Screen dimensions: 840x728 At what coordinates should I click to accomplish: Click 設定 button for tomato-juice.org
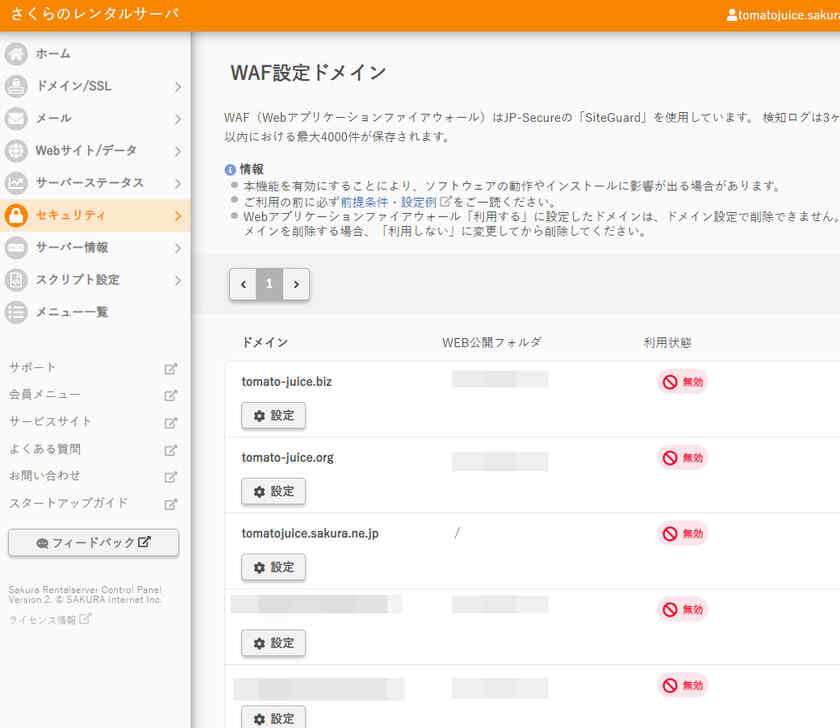[x=273, y=492]
